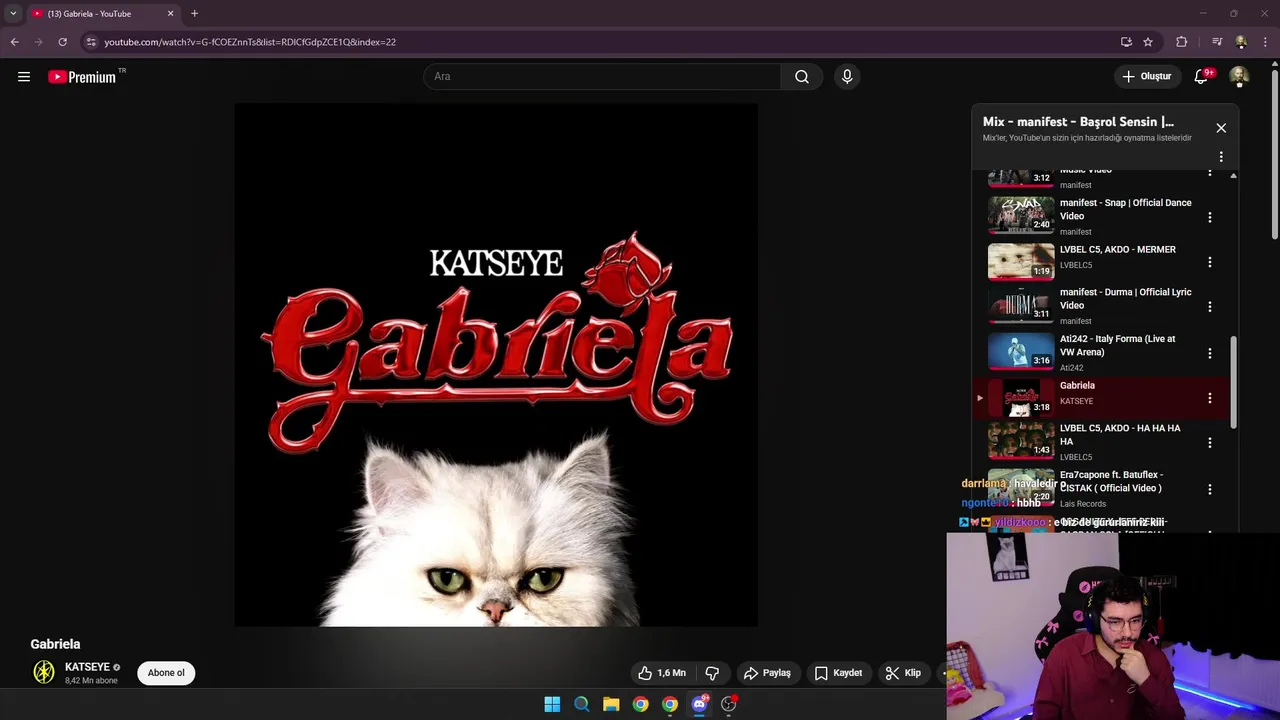The height and width of the screenshot is (720, 1280).
Task: Open options for manifest Snap video
Action: (1210, 217)
